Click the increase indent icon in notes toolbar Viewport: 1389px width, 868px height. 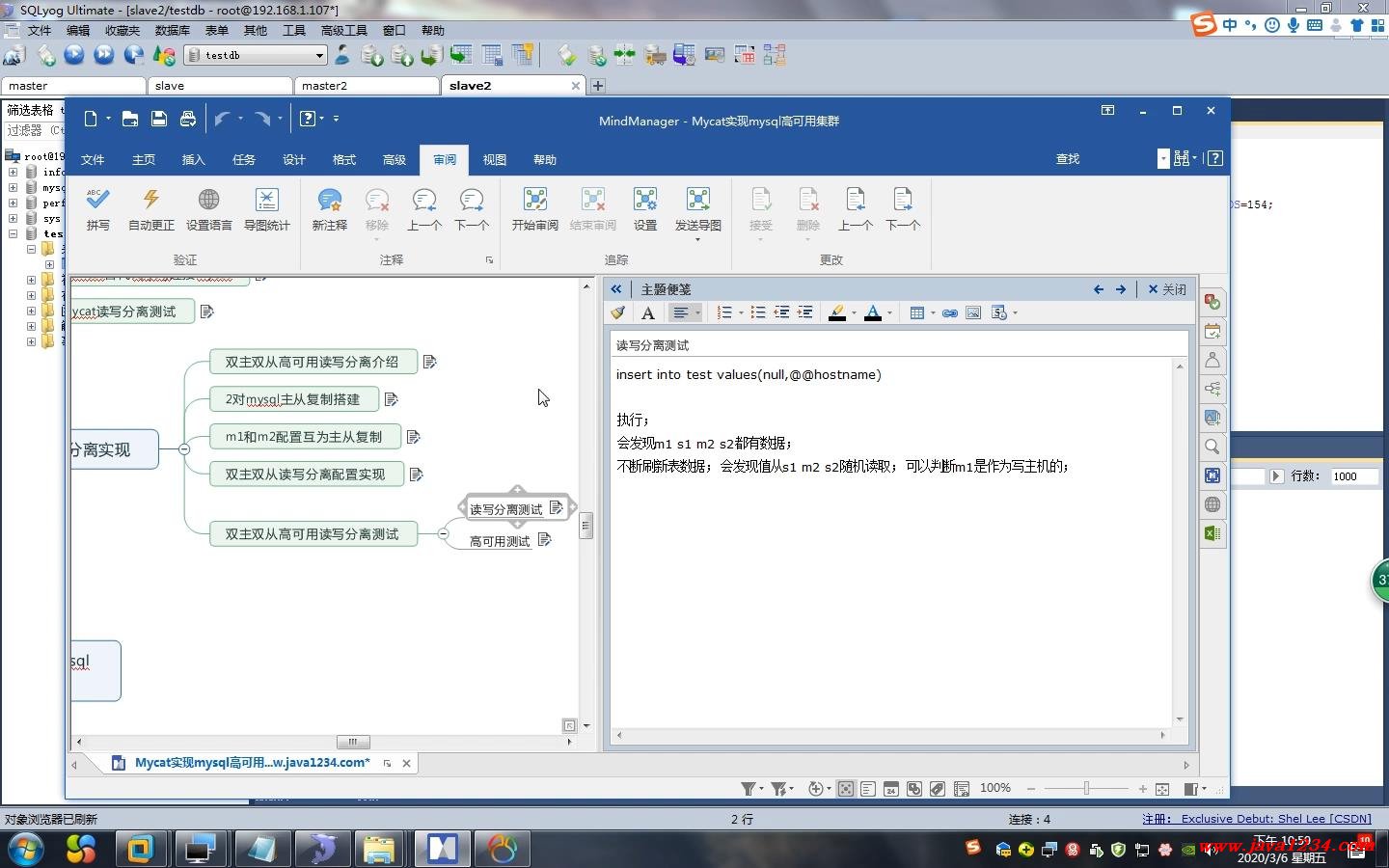[804, 312]
